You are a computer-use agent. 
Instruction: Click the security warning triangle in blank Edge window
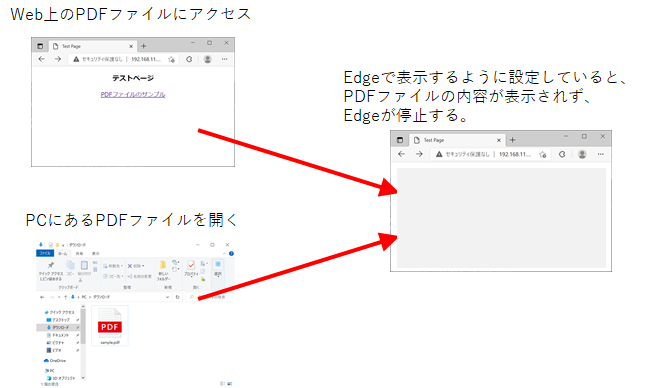coord(439,154)
